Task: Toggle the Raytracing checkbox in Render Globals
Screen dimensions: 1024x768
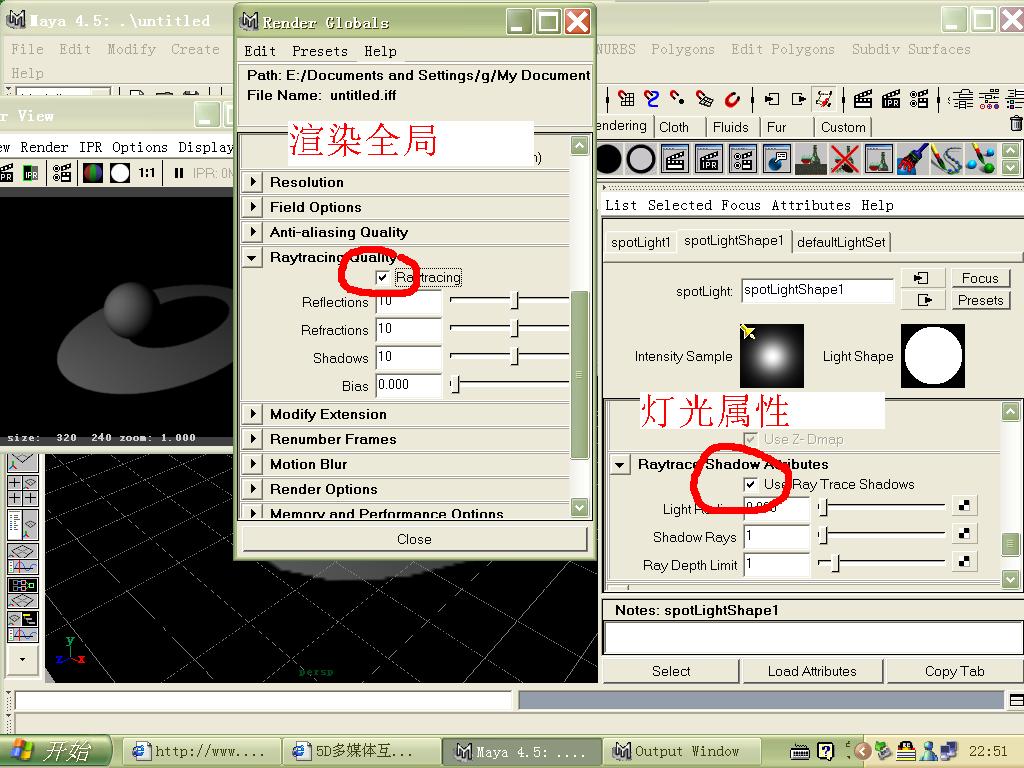Action: pyautogui.click(x=383, y=278)
